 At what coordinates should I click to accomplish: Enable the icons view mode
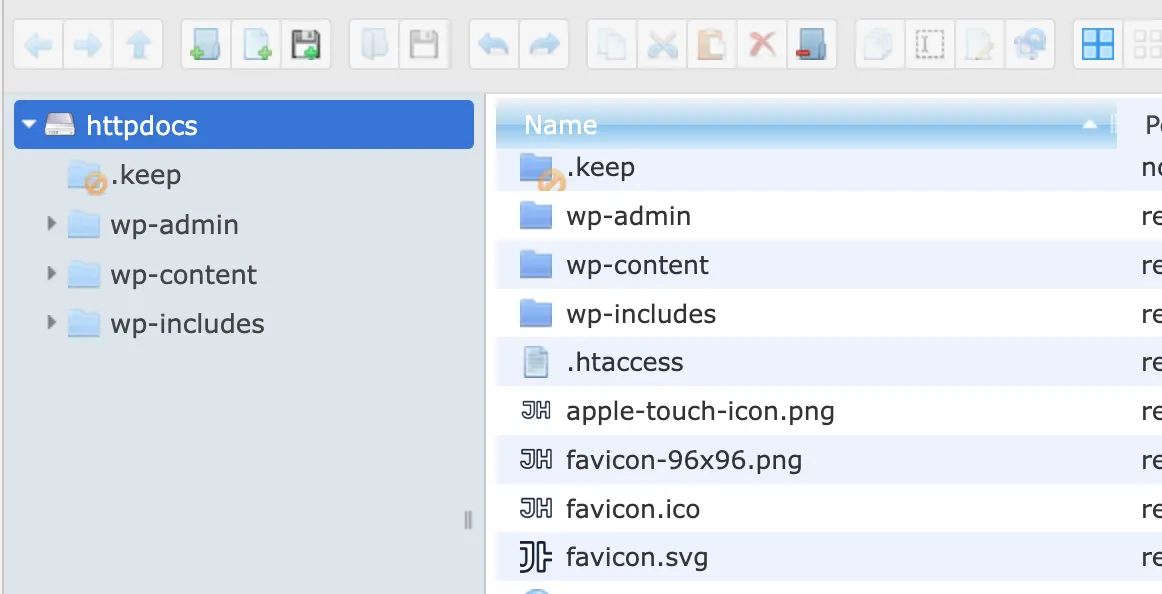(1148, 44)
